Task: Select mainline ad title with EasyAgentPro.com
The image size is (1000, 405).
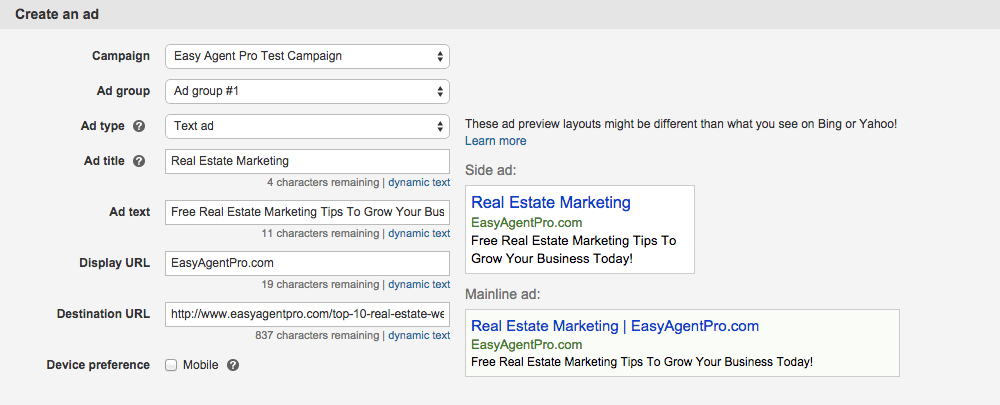Action: (615, 327)
